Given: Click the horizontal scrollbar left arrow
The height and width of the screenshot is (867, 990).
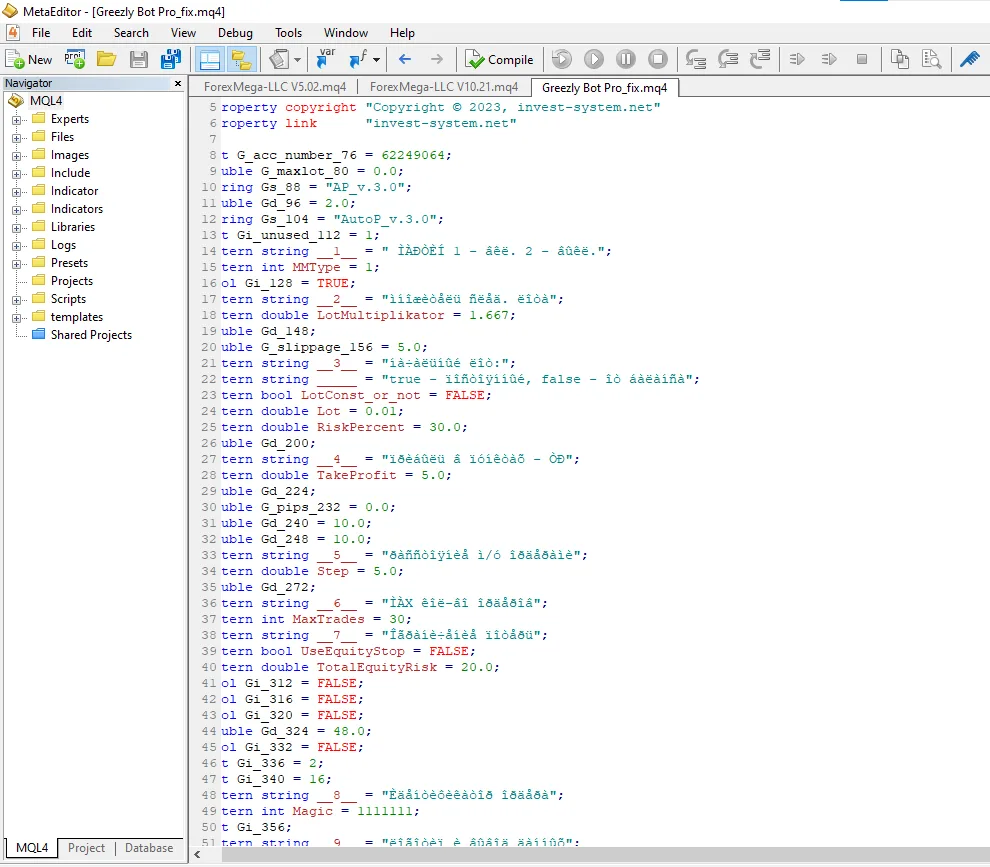Looking at the screenshot, I should coord(198,855).
